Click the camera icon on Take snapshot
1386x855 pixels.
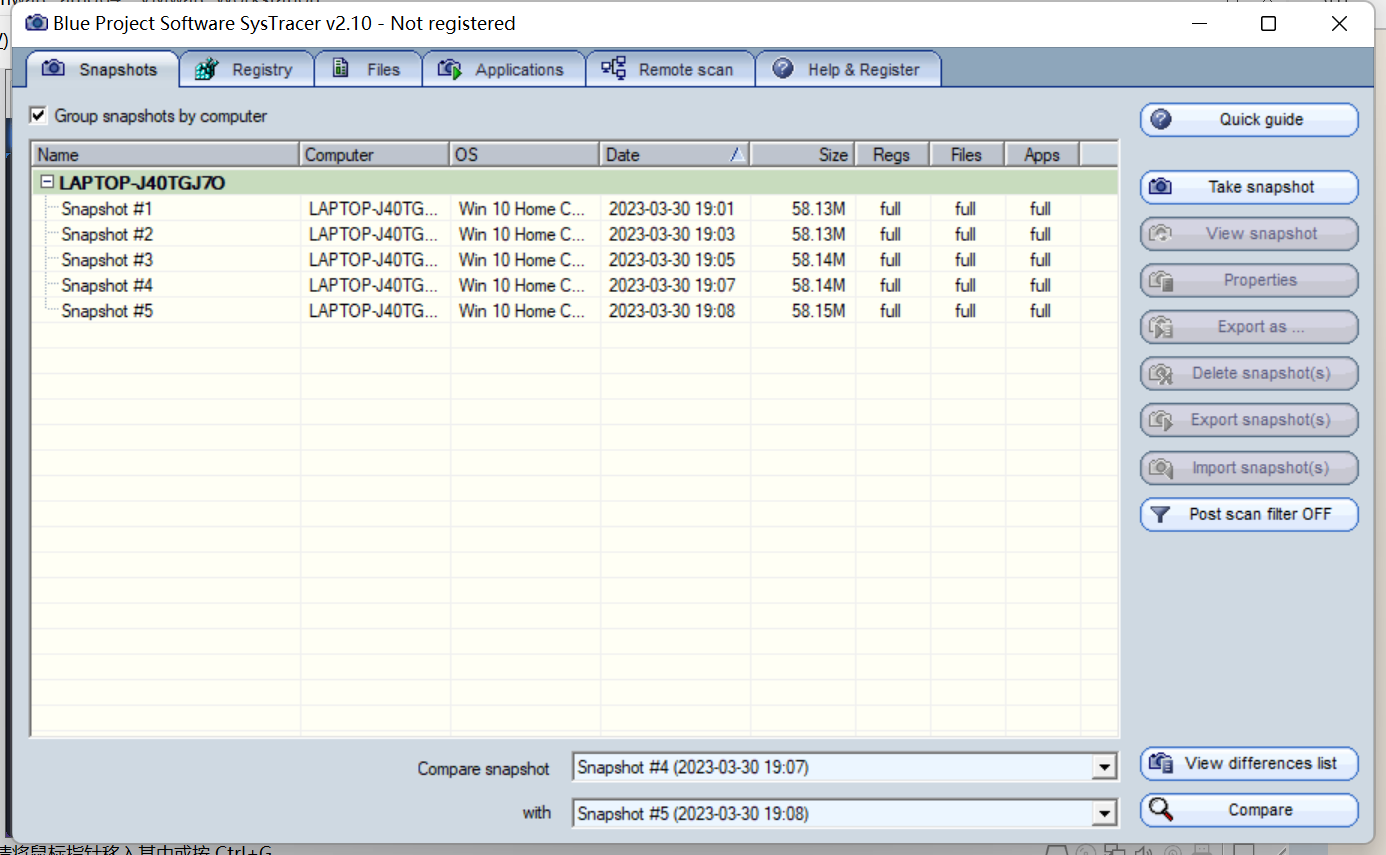(1160, 187)
